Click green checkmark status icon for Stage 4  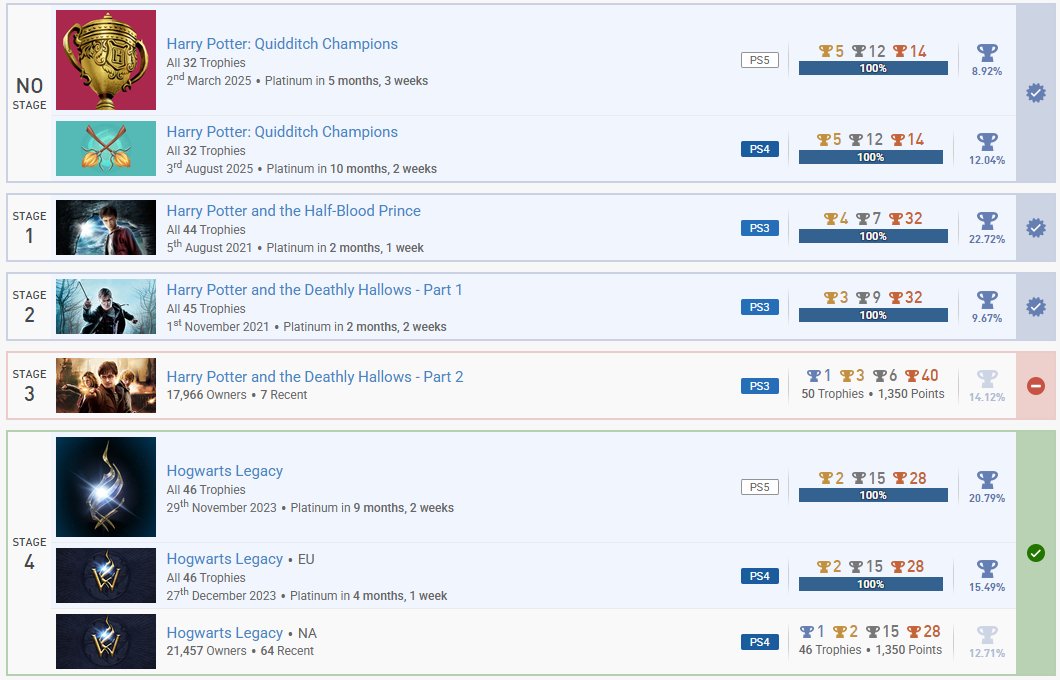[1036, 553]
